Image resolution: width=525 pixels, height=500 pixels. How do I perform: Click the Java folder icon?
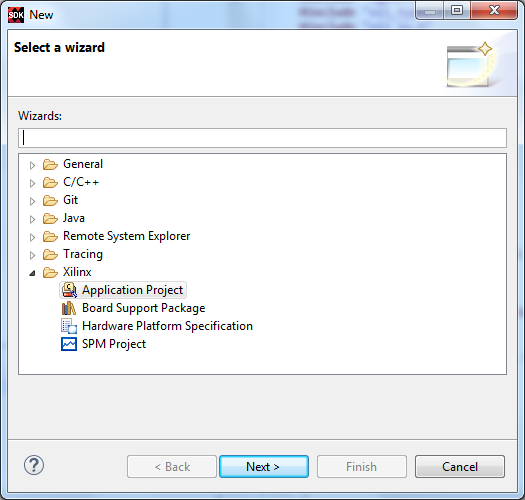coord(50,218)
